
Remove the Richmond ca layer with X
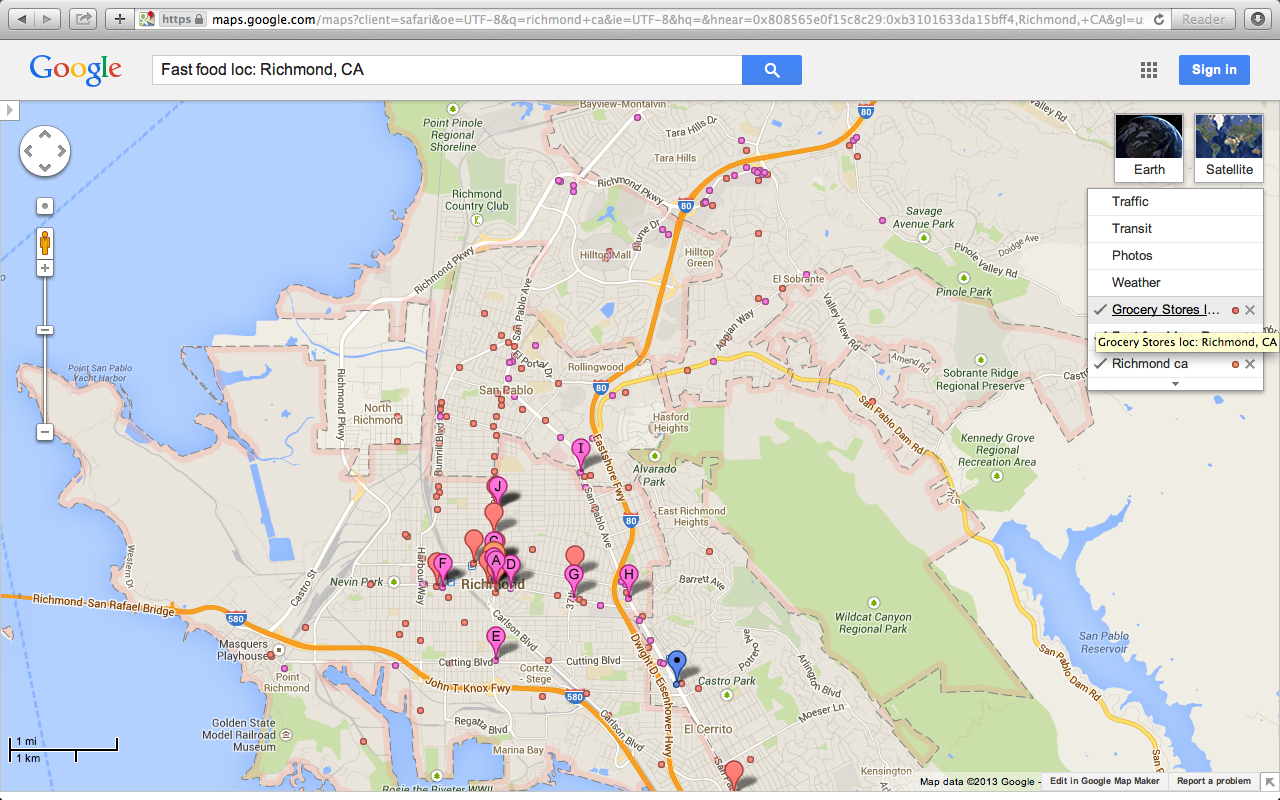point(1250,364)
